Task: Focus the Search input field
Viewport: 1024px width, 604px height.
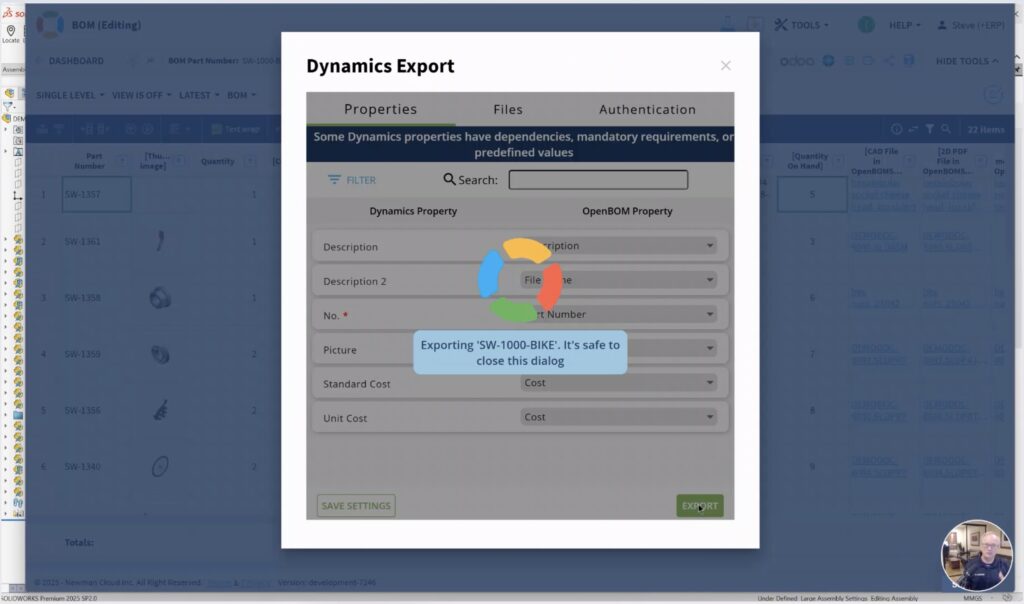Action: pyautogui.click(x=598, y=180)
